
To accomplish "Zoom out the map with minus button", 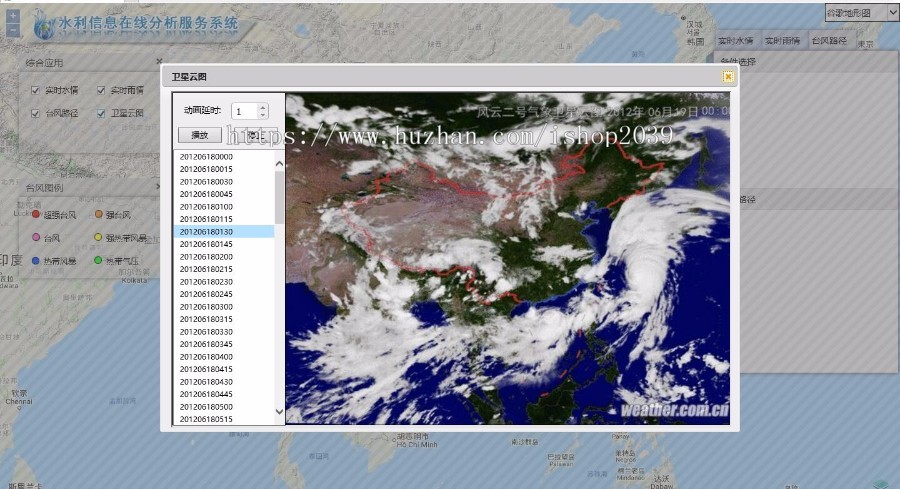I will pyautogui.click(x=13, y=30).
